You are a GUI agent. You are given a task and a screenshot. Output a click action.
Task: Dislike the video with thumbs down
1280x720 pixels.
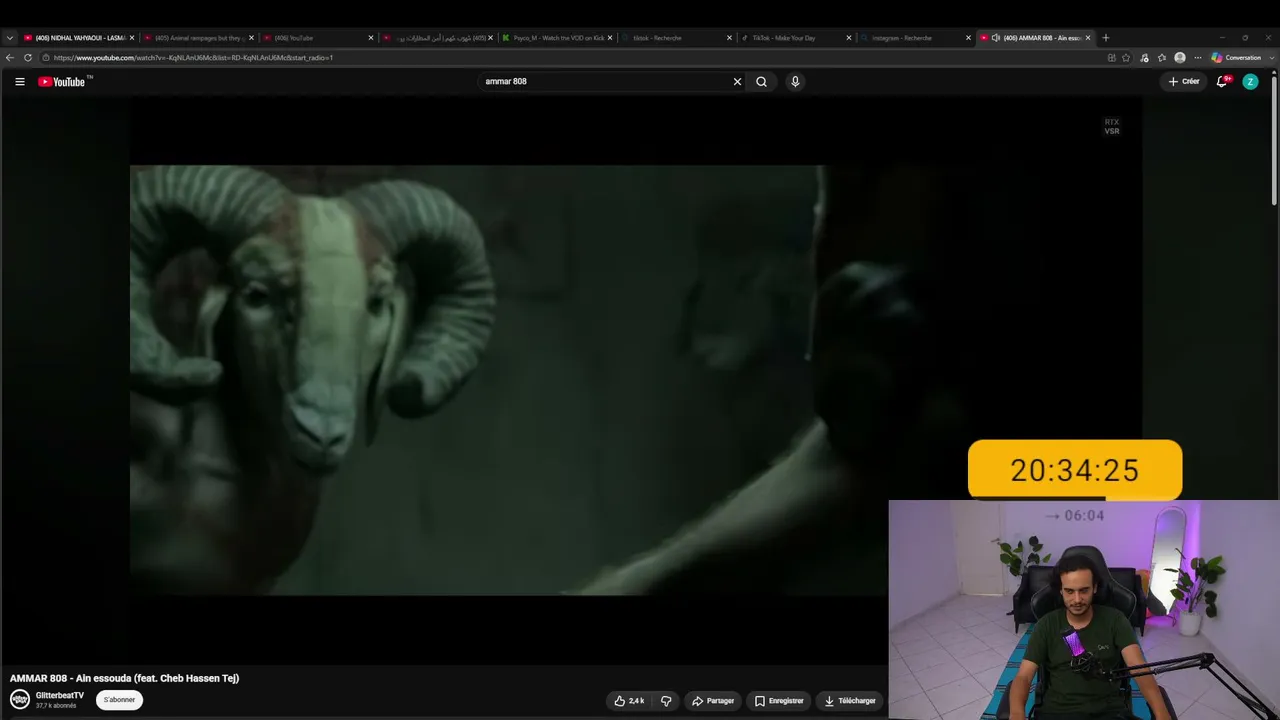666,701
